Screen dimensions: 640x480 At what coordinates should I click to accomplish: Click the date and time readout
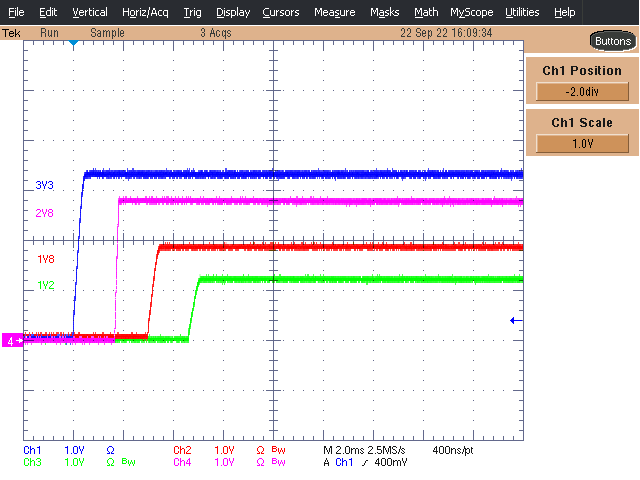pyautogui.click(x=446, y=33)
